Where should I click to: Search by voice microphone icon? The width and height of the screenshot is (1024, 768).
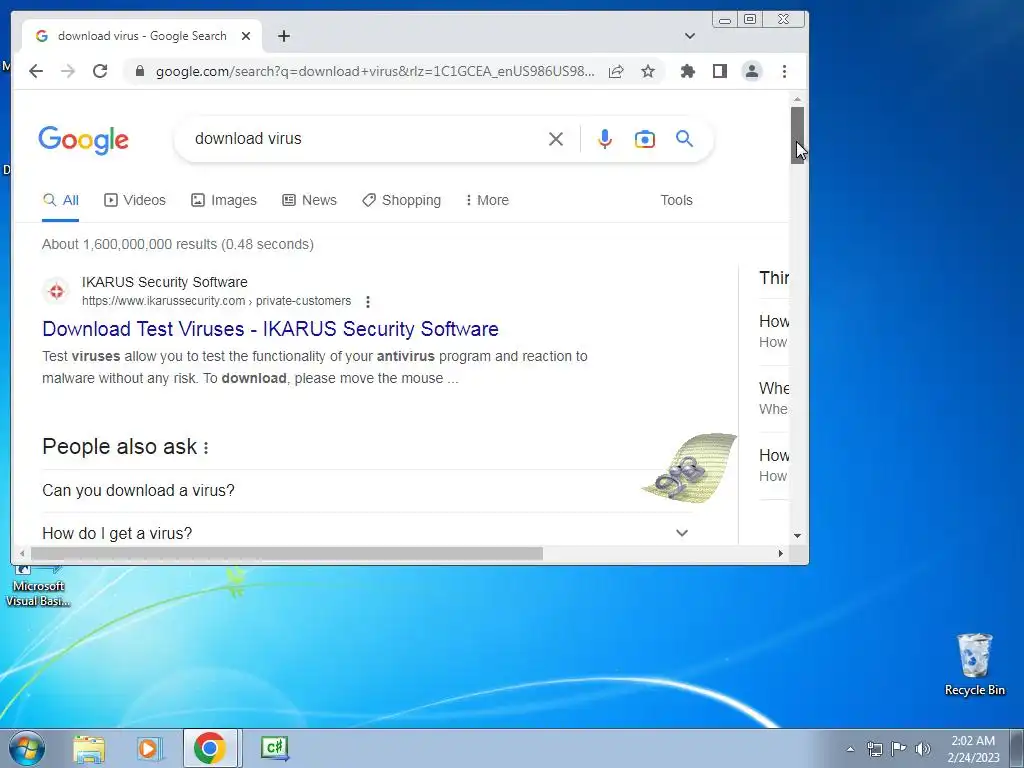pos(605,138)
